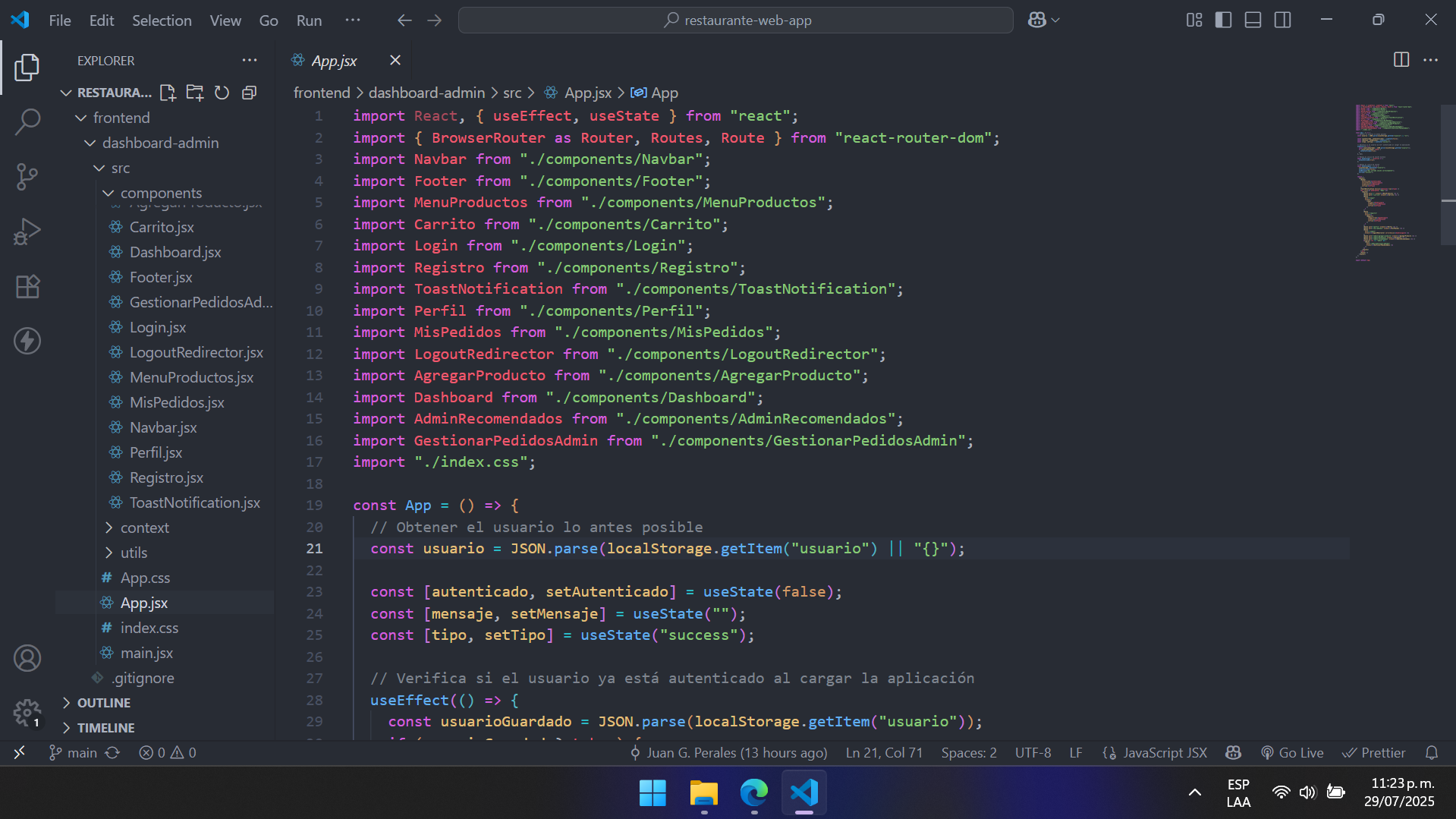Collapse all folders in Explorer
Screen dimensions: 1456x819
249,93
